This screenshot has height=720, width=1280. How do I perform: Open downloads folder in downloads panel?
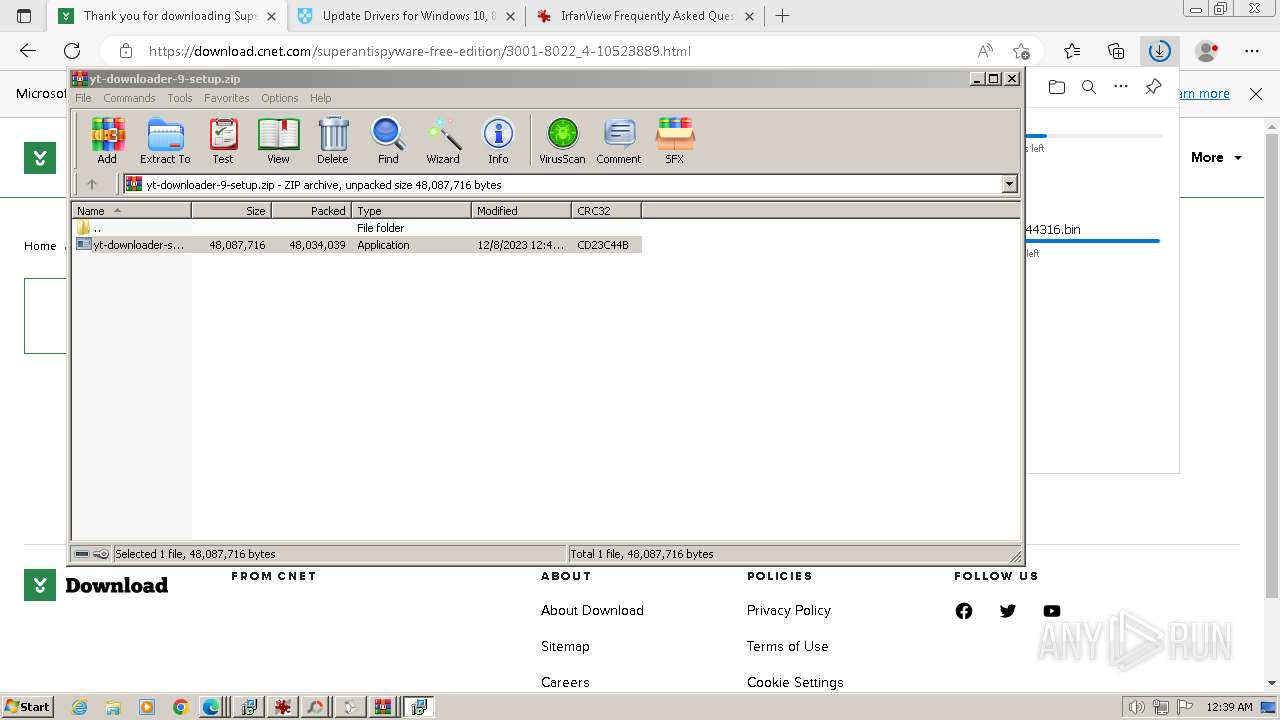pos(1057,87)
